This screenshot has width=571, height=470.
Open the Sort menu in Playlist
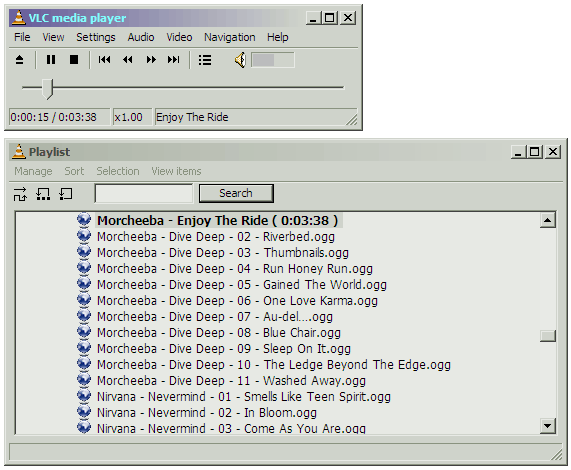pyautogui.click(x=74, y=171)
